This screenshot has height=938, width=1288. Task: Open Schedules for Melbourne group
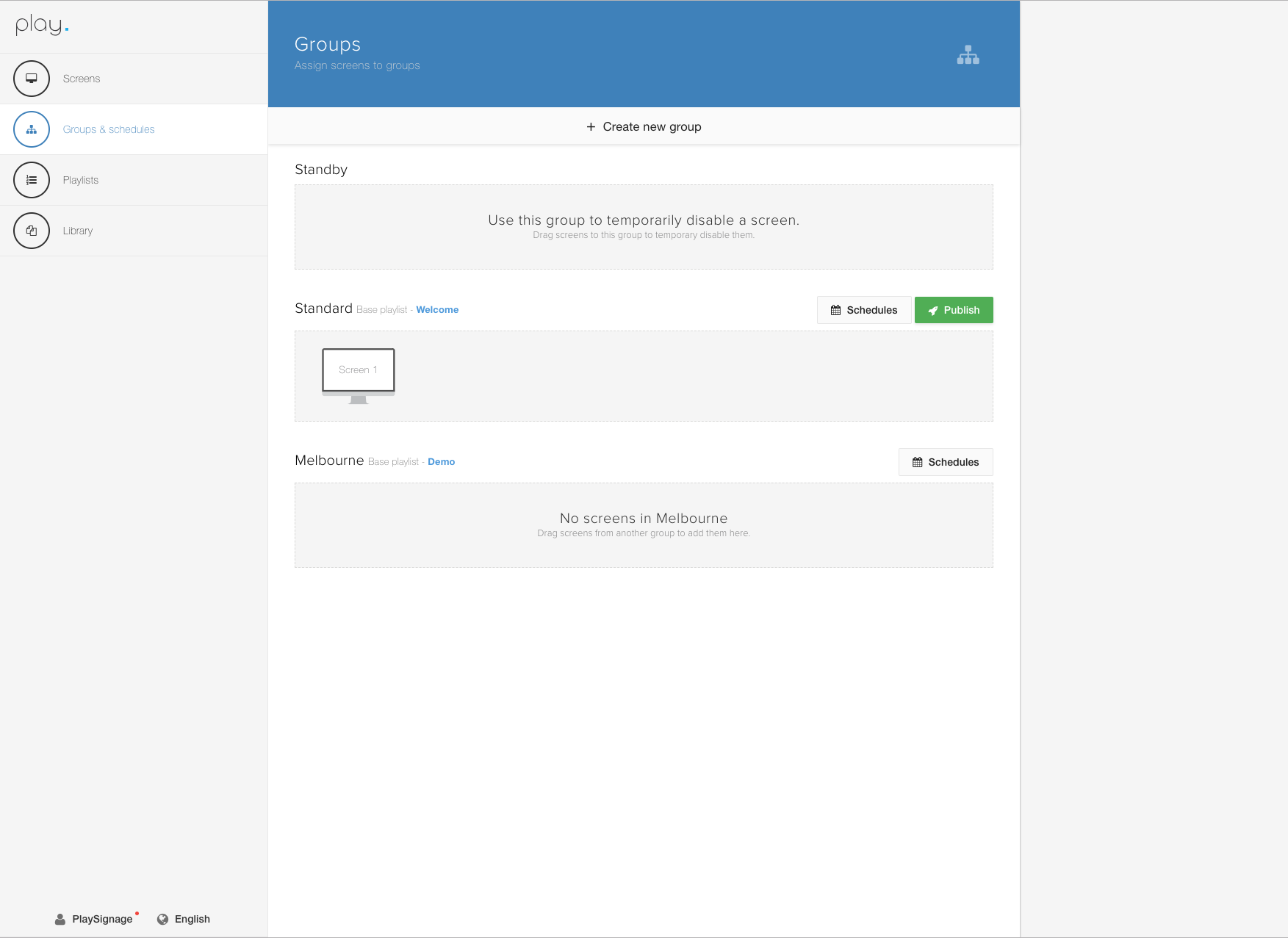pyautogui.click(x=946, y=462)
